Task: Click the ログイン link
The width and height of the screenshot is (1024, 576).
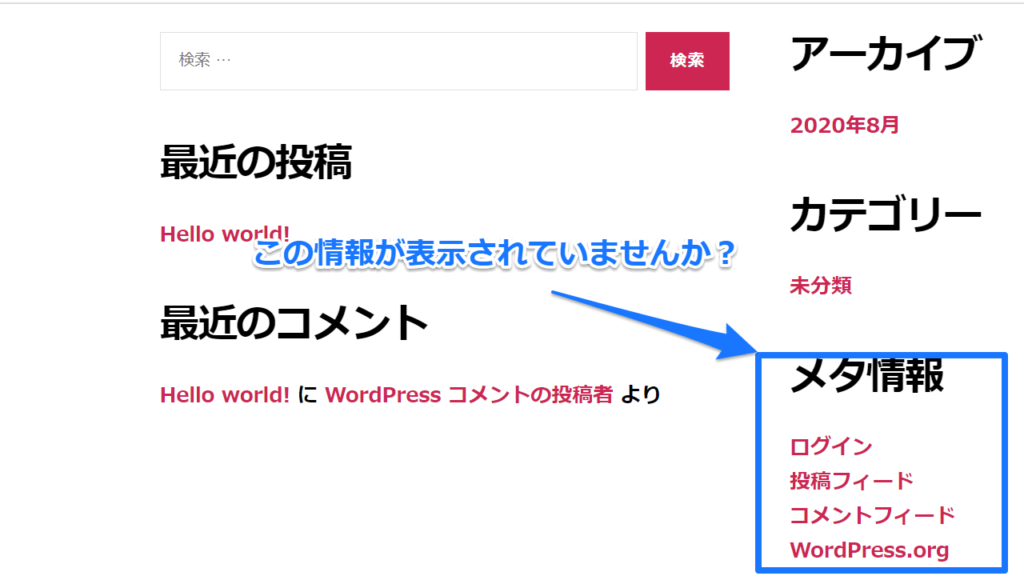Action: pos(830,447)
